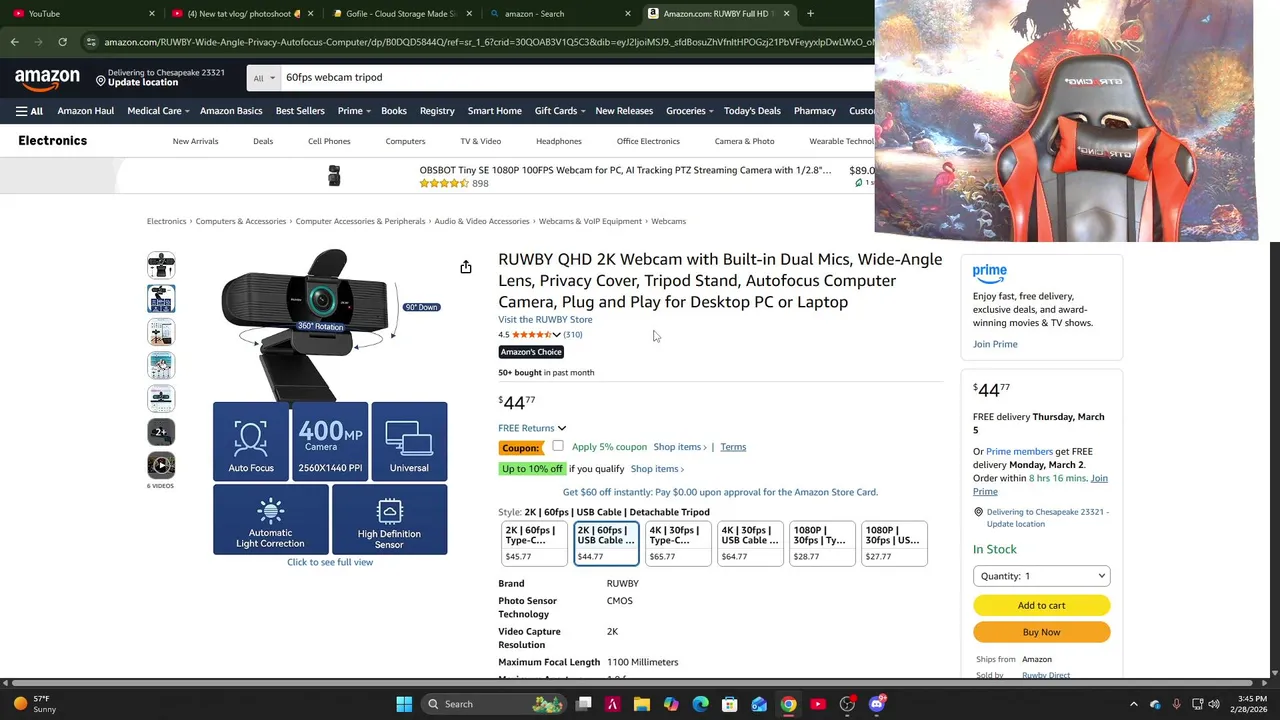Open the Headphones electronics subcategory
Image resolution: width=1280 pixels, height=720 pixels.
pyautogui.click(x=559, y=141)
